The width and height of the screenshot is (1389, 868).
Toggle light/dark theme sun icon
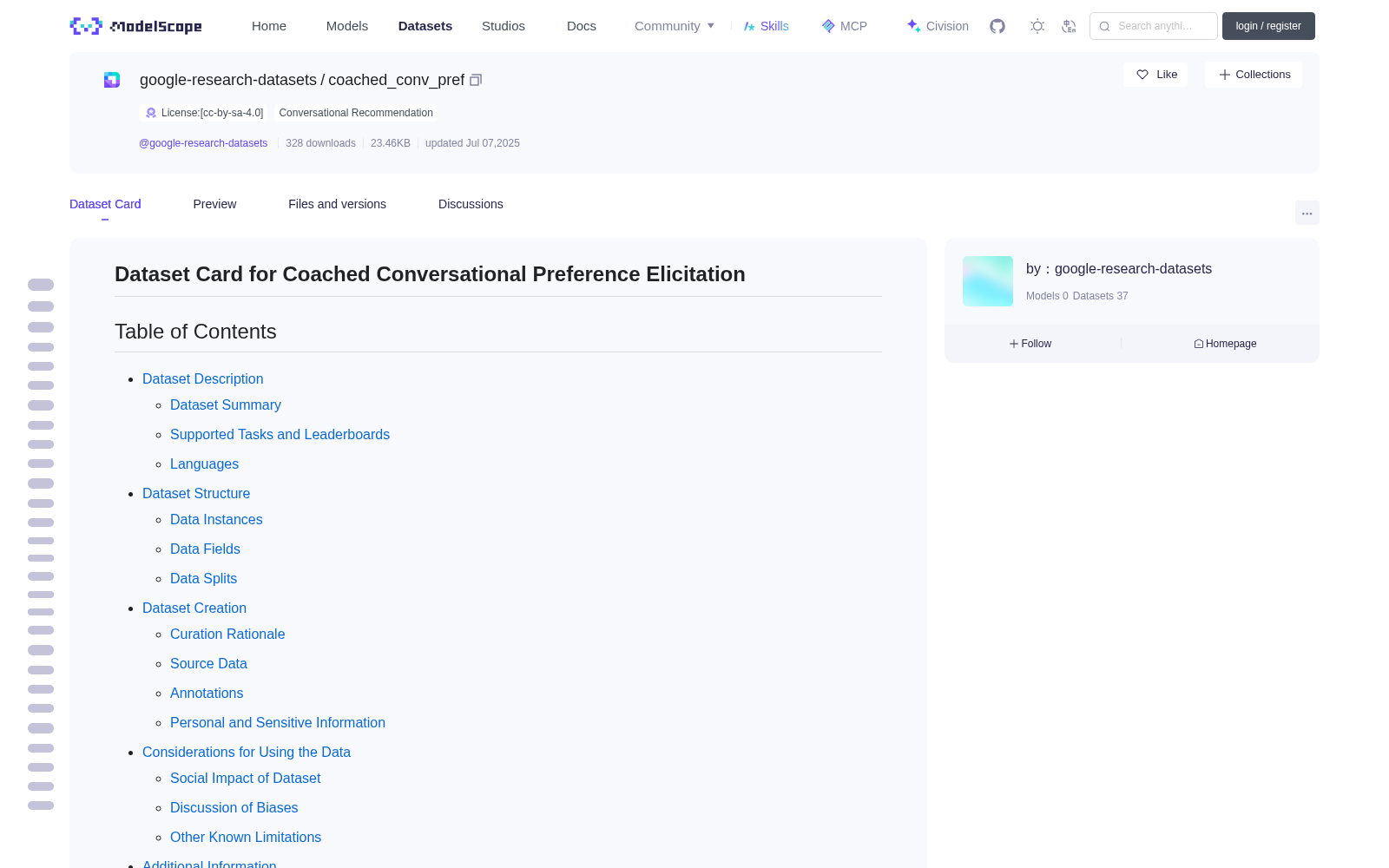click(1037, 26)
